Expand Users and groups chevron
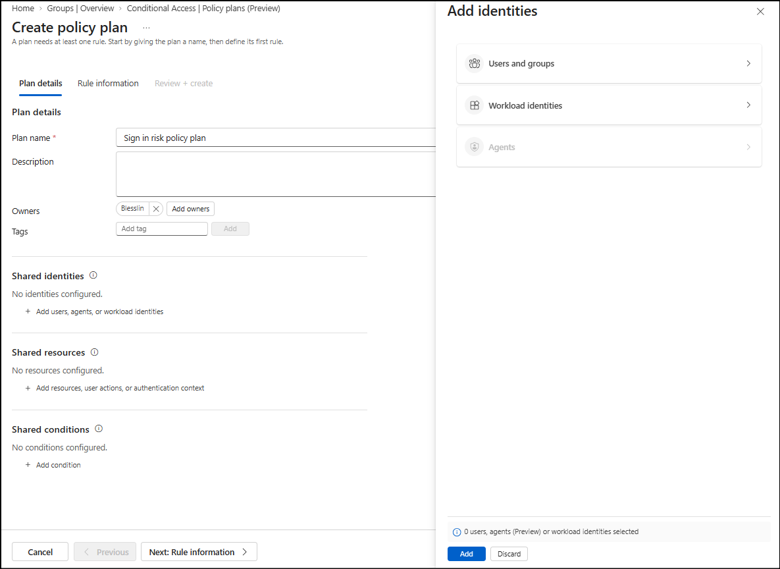This screenshot has height=569, width=780. tap(748, 63)
